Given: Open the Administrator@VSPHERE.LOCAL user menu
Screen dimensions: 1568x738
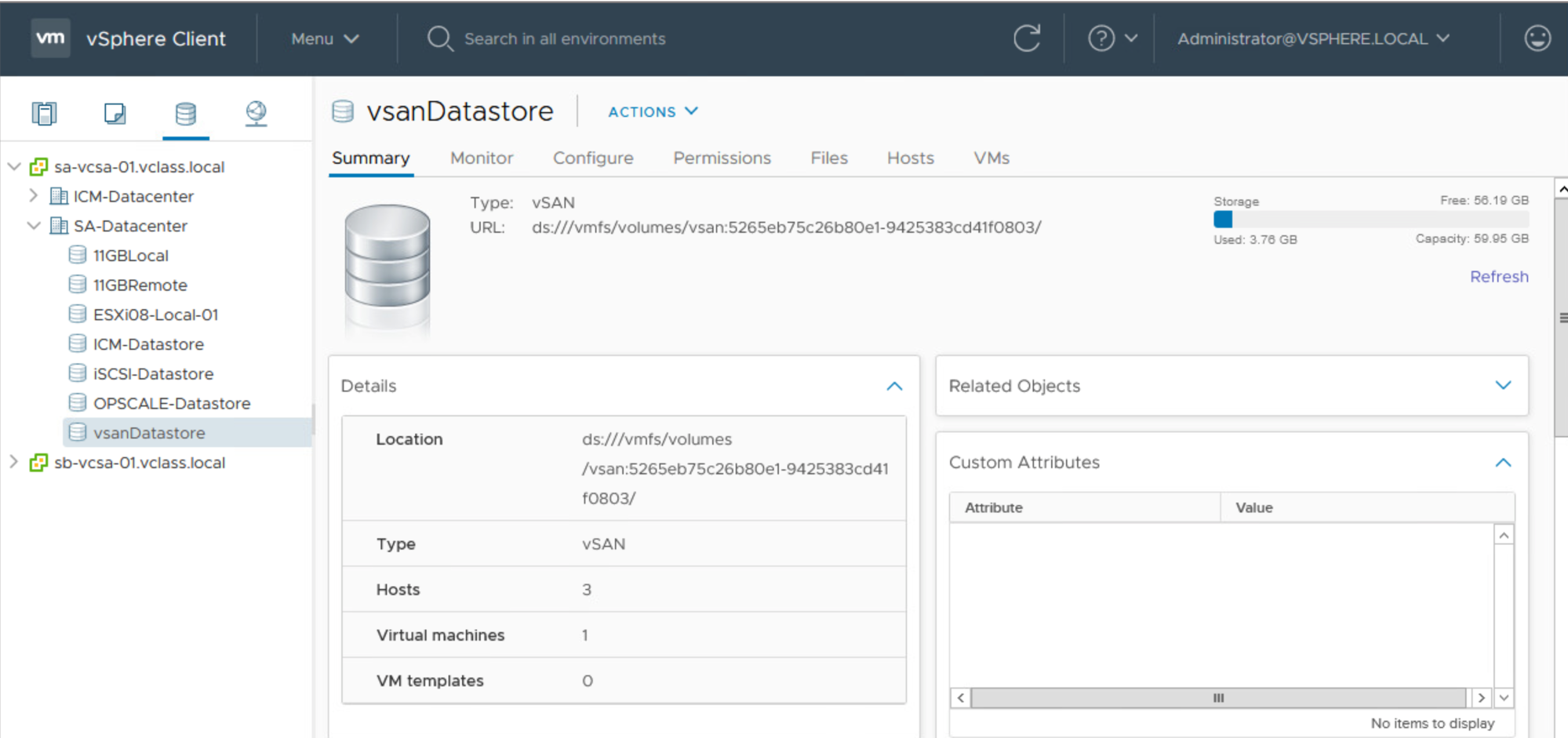Looking at the screenshot, I should [x=1313, y=38].
